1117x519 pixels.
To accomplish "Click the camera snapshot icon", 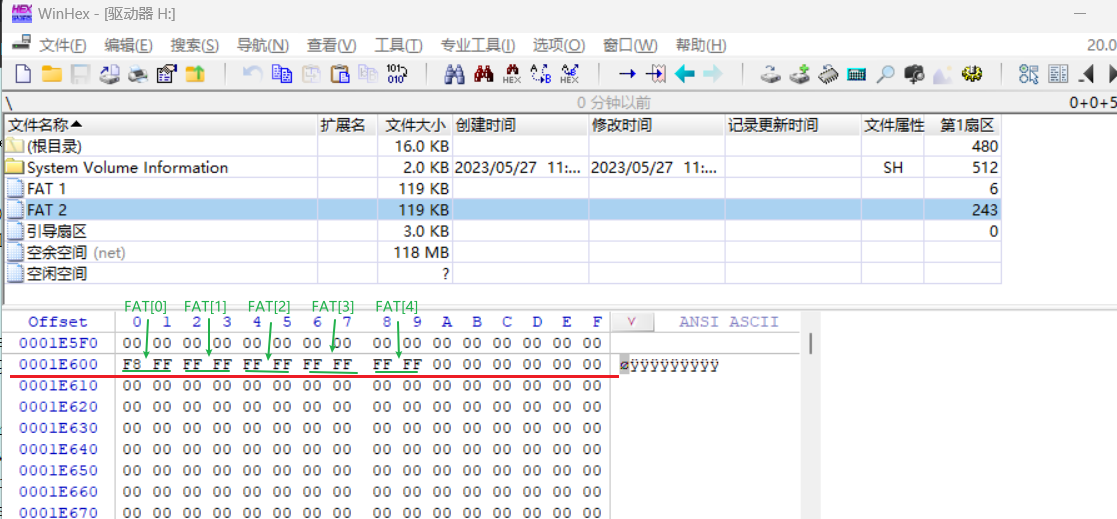I will [914, 73].
